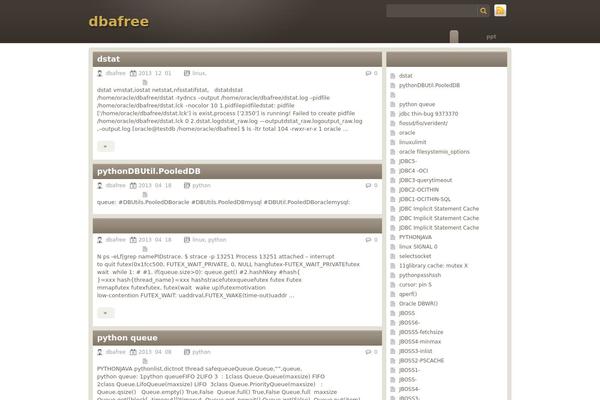Open sidebar link JBOSS5-fetchsize
The width and height of the screenshot is (600, 400).
click(421, 332)
